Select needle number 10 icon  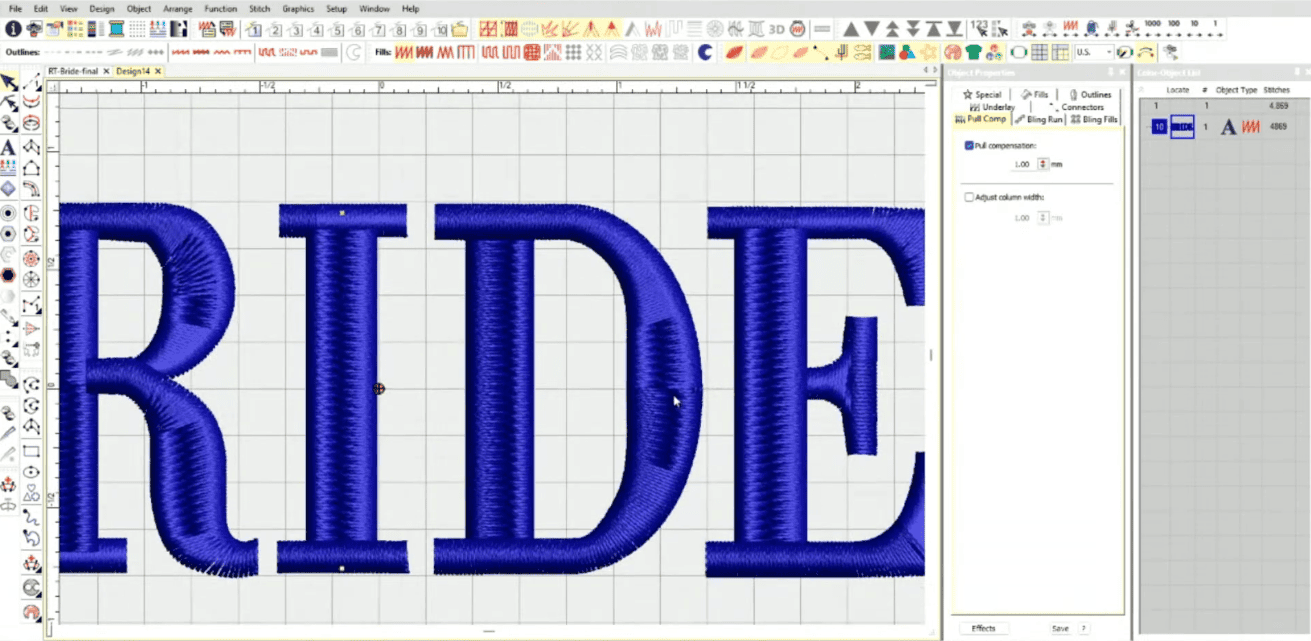click(440, 30)
